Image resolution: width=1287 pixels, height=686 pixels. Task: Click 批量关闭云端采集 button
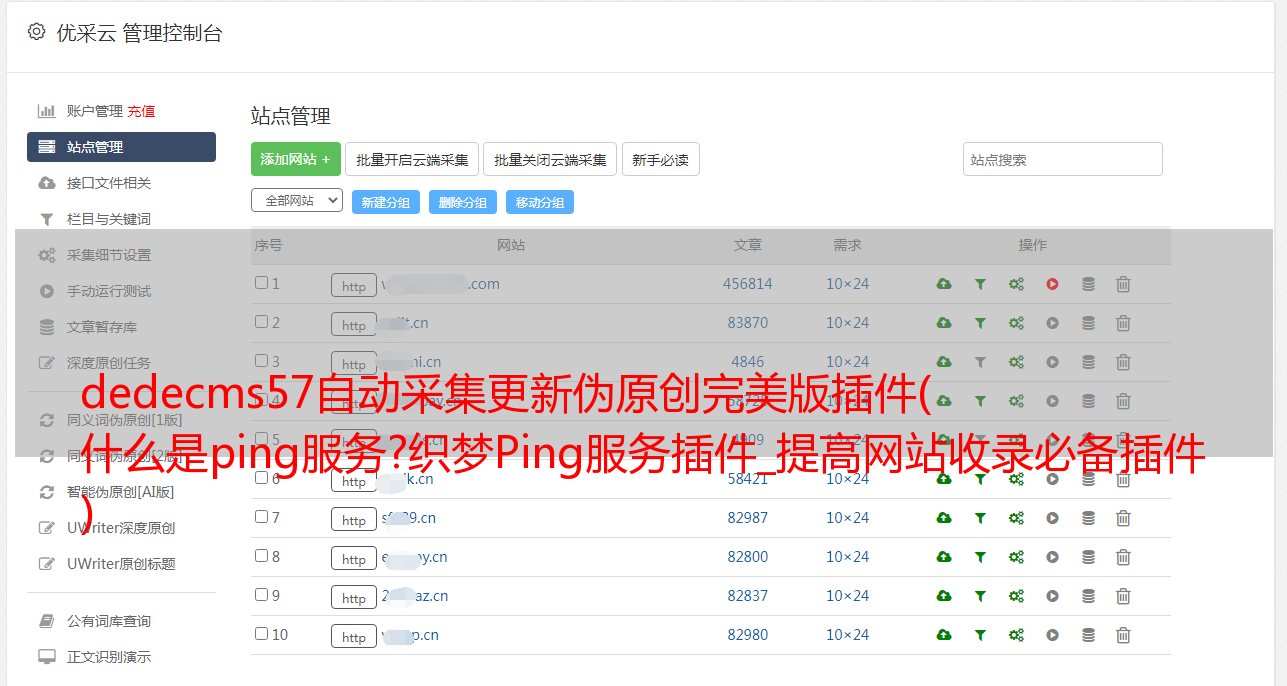[550, 159]
